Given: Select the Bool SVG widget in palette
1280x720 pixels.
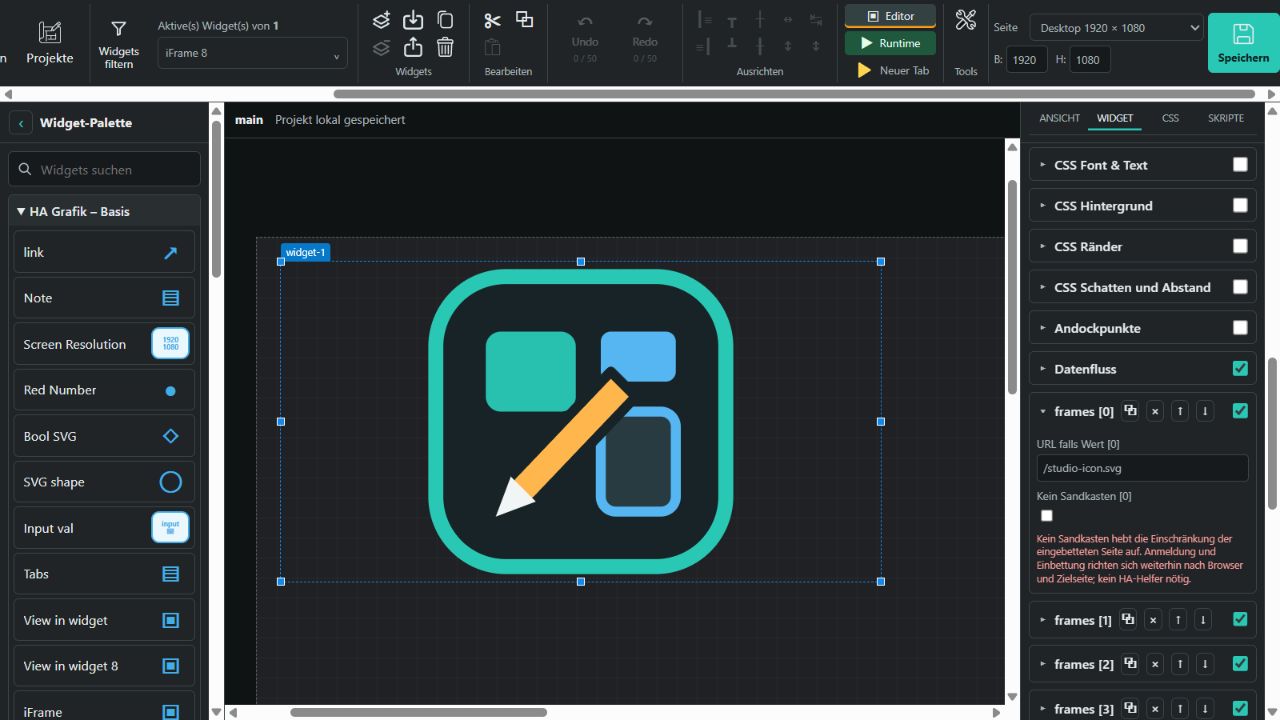Looking at the screenshot, I should click(x=104, y=436).
